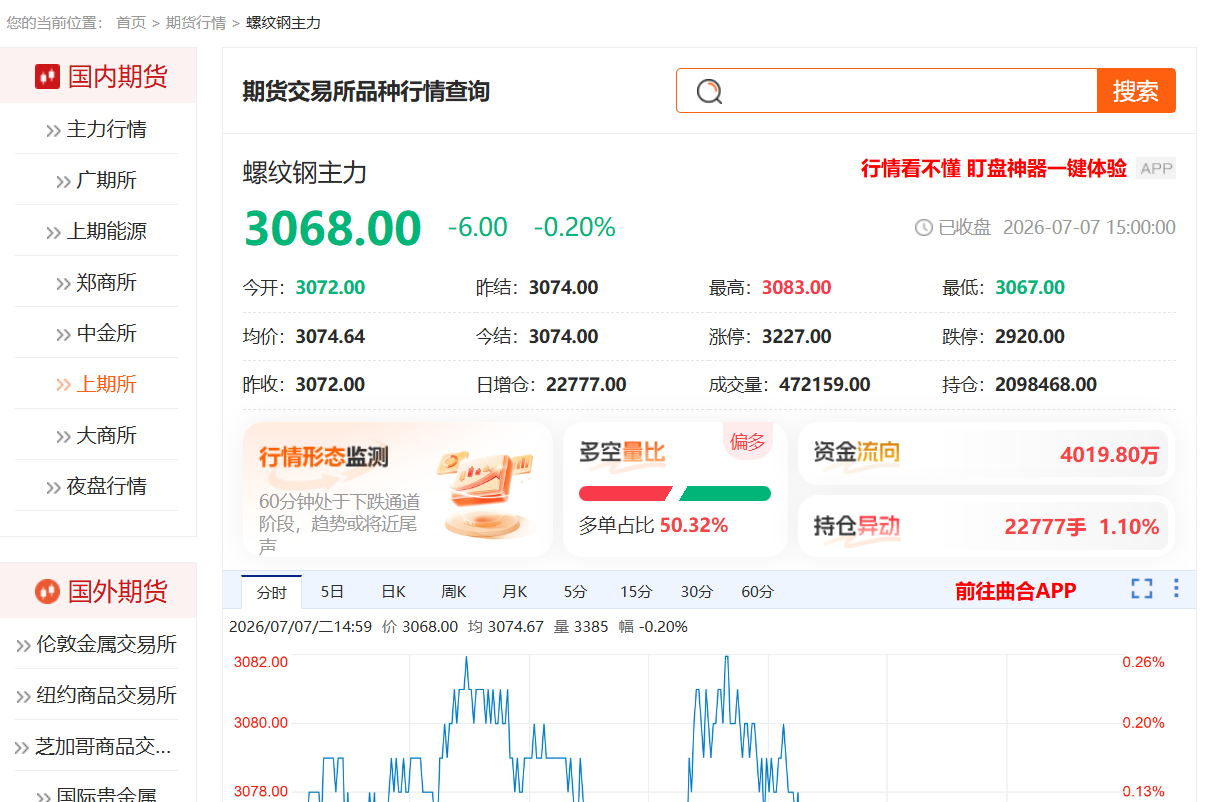Click the orange 搜索 button
Image resolution: width=1210 pixels, height=802 pixels.
click(x=1136, y=91)
